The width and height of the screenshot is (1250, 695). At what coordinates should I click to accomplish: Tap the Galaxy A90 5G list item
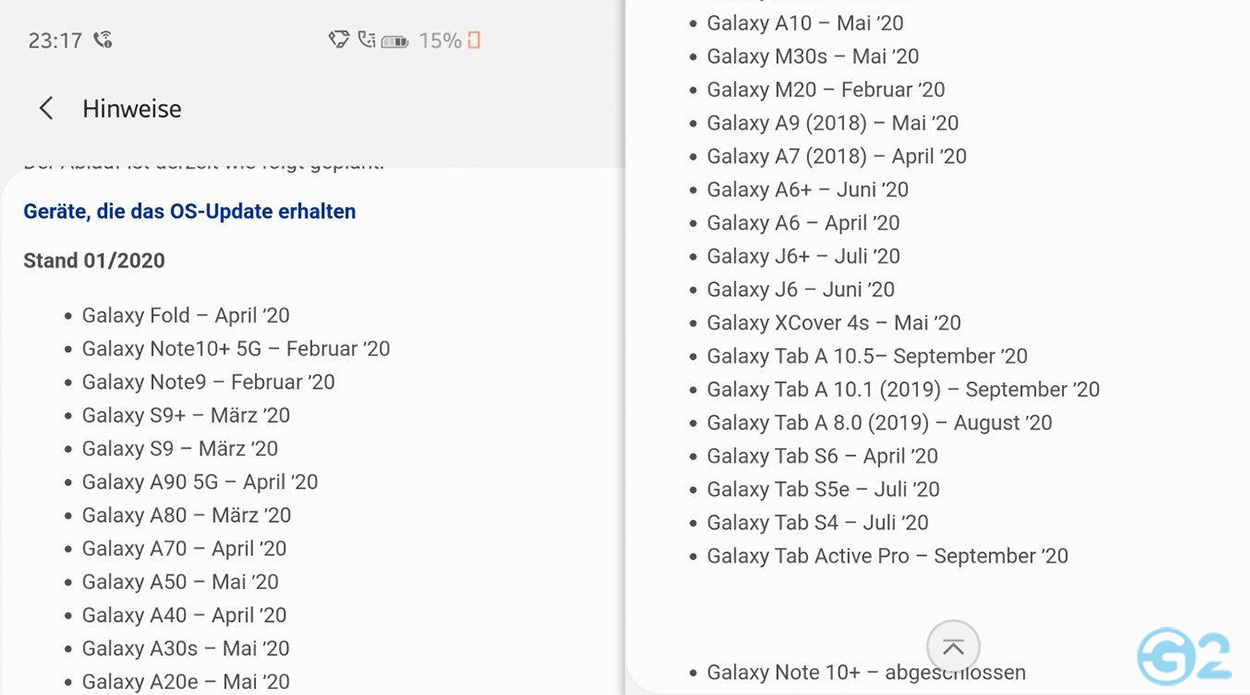200,481
